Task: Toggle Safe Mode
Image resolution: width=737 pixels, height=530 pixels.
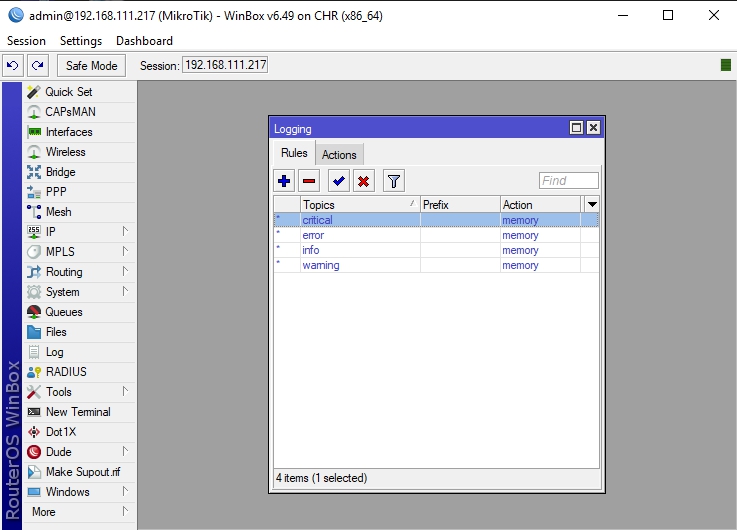Action: tap(91, 65)
